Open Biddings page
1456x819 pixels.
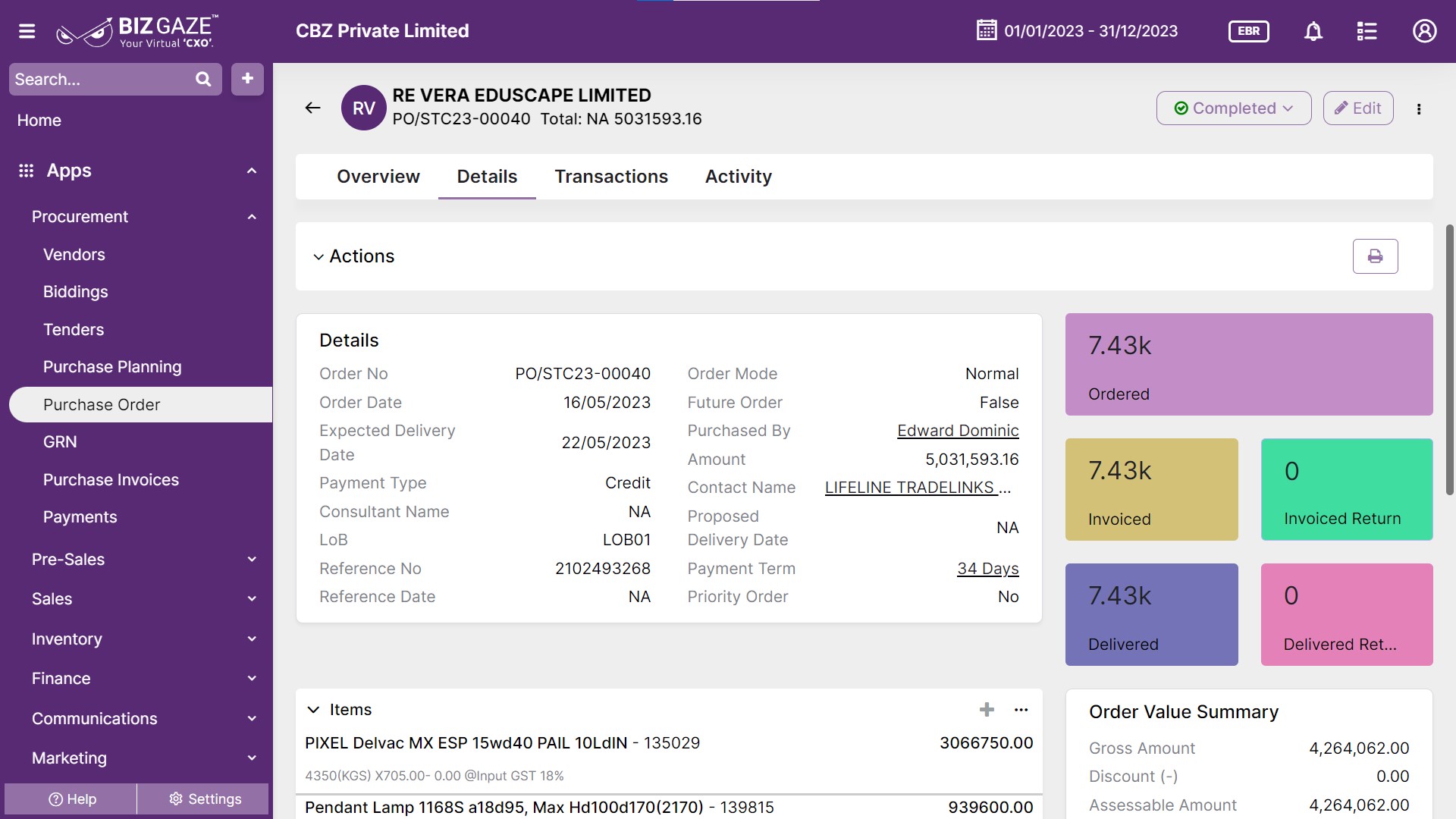coord(76,292)
